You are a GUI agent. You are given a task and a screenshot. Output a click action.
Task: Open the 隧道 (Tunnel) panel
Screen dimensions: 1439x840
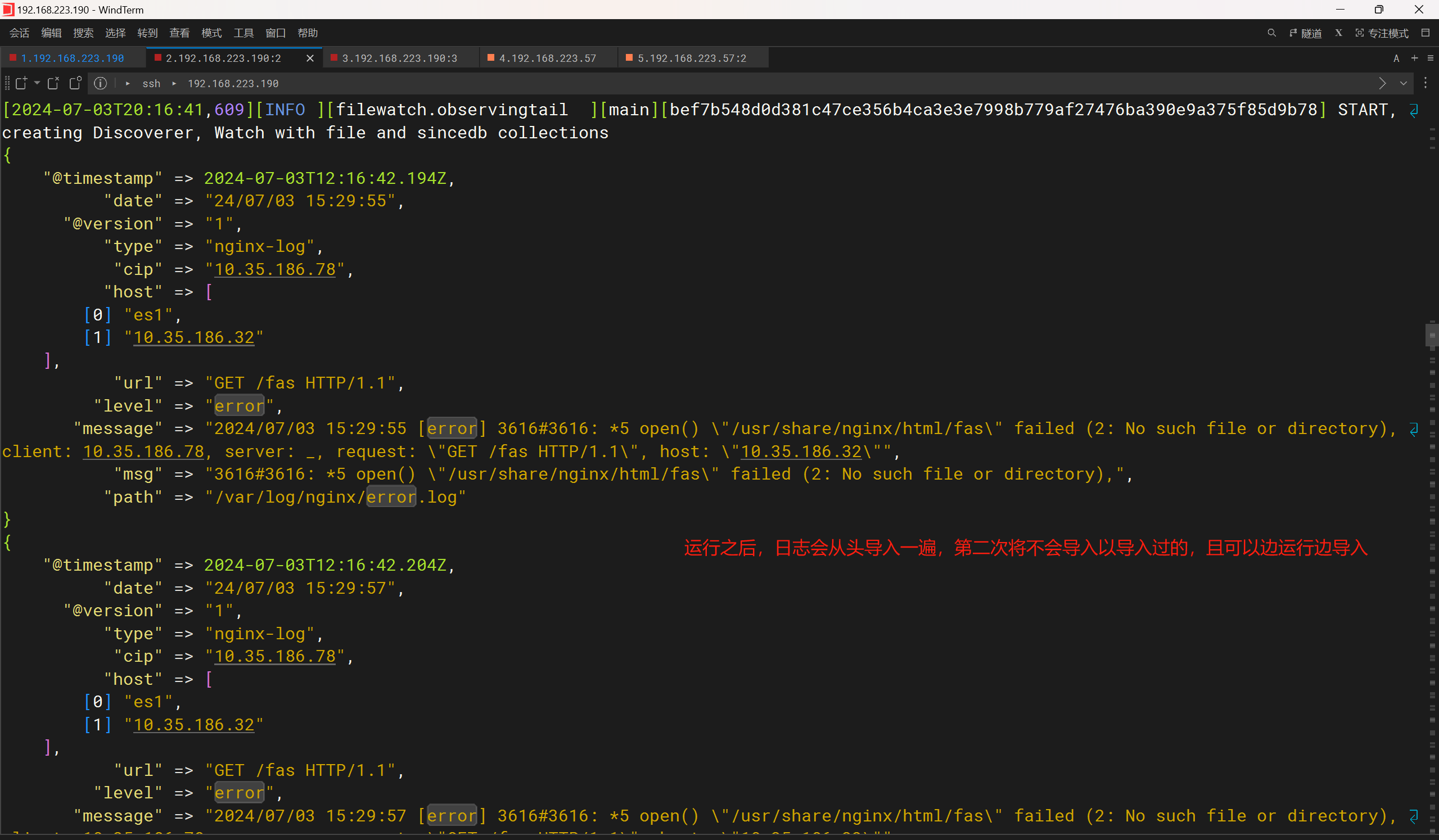click(1305, 33)
